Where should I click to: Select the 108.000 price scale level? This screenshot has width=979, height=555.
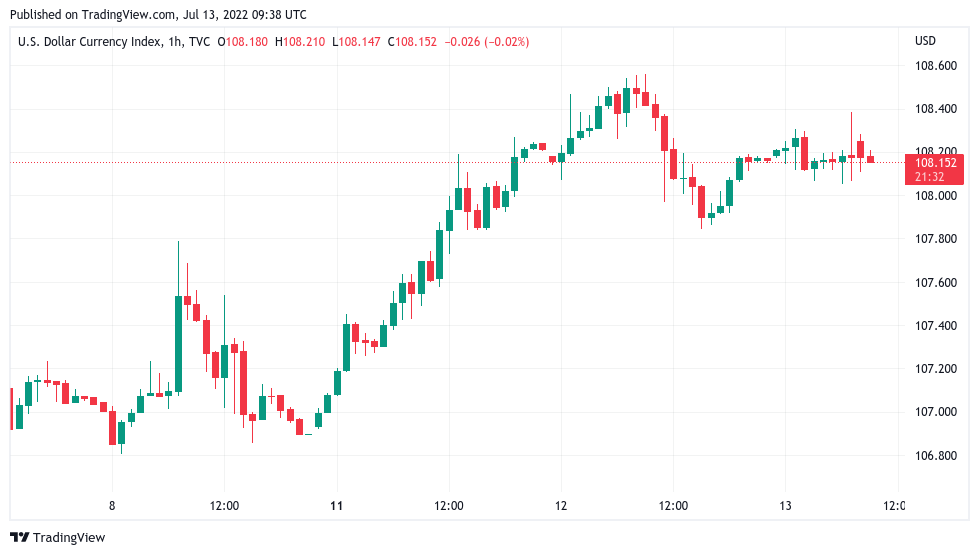[x=936, y=196]
